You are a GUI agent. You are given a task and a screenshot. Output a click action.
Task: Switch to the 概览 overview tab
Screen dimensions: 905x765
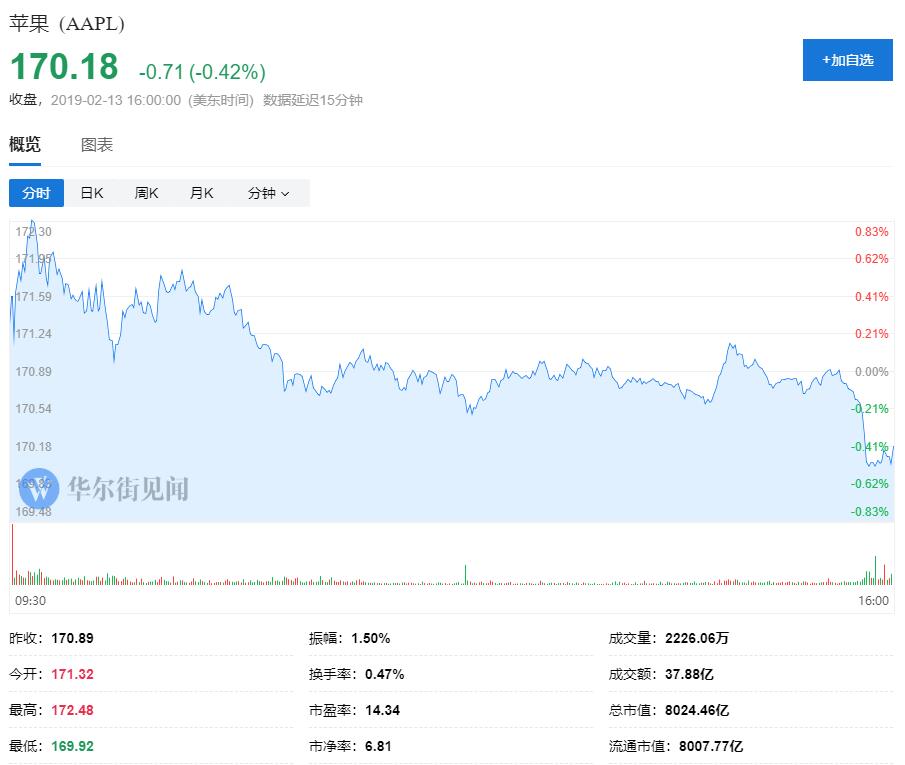[25, 145]
